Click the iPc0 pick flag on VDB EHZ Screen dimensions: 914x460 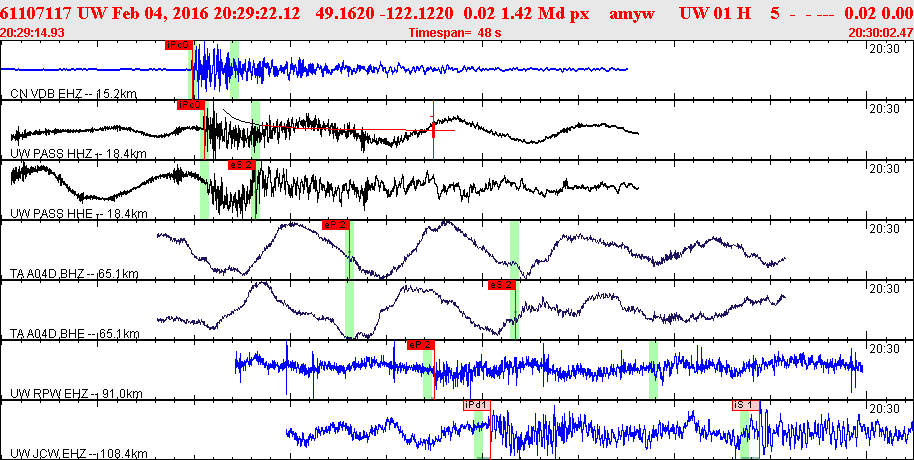pos(179,45)
